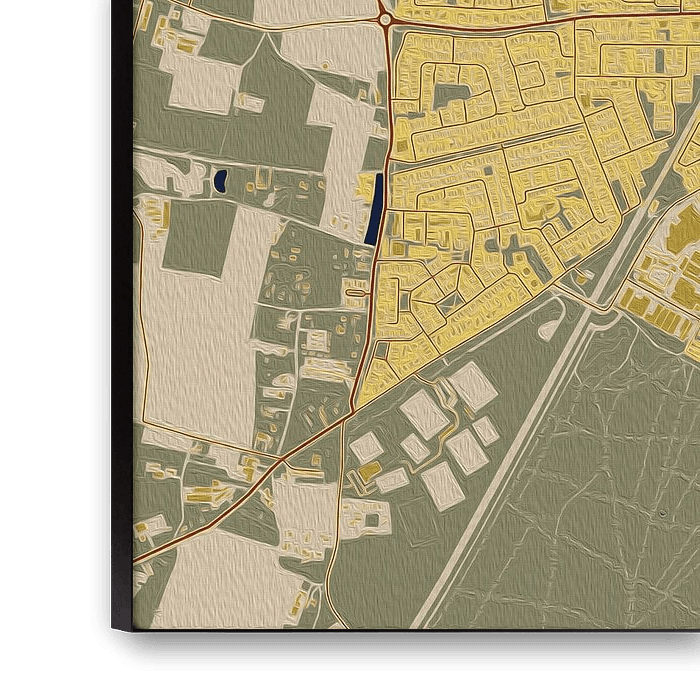
Task: Click the junction of the two red roads
Action: tap(347, 420)
